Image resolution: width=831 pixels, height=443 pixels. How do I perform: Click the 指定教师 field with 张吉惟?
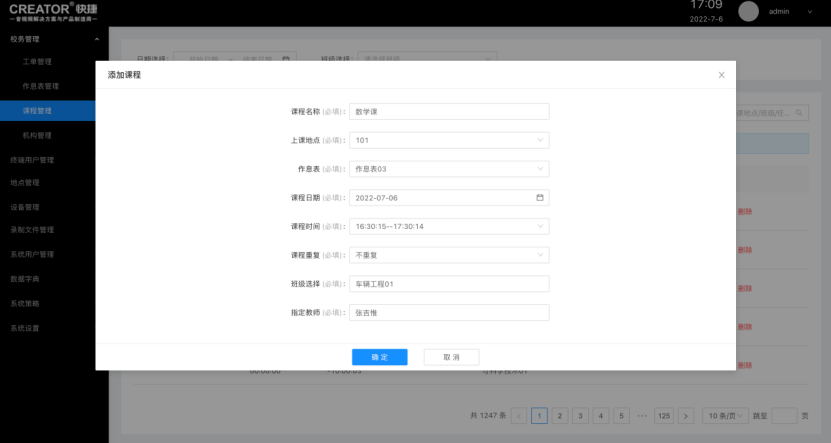click(449, 313)
